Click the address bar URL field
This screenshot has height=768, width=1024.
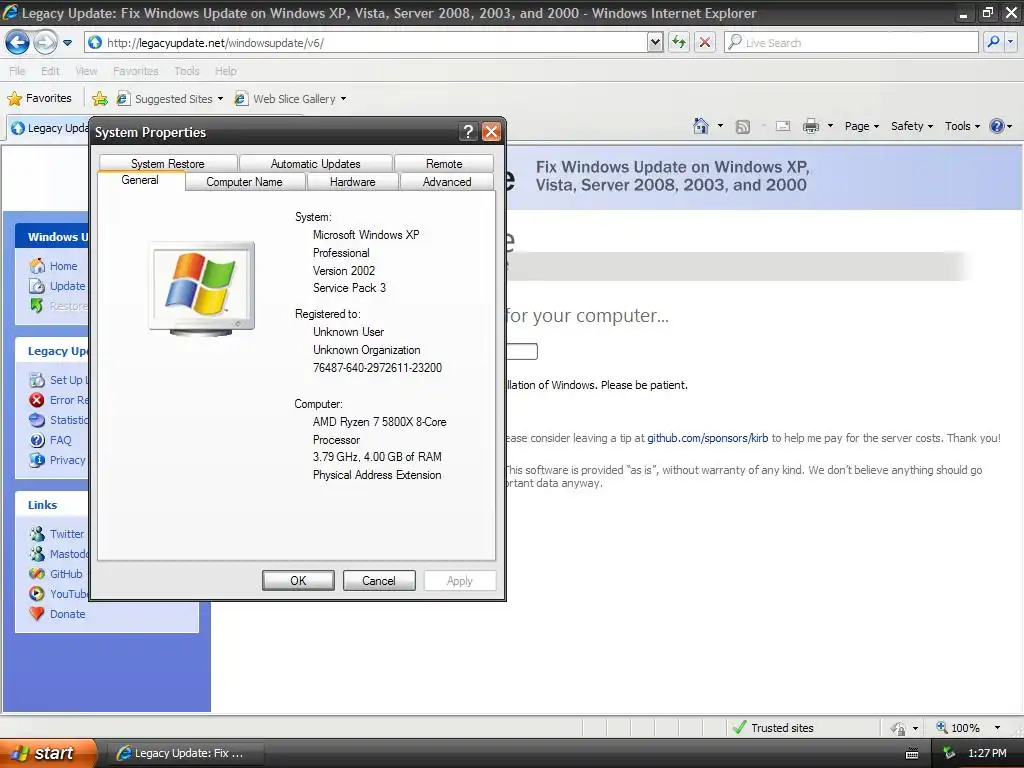[x=366, y=42]
